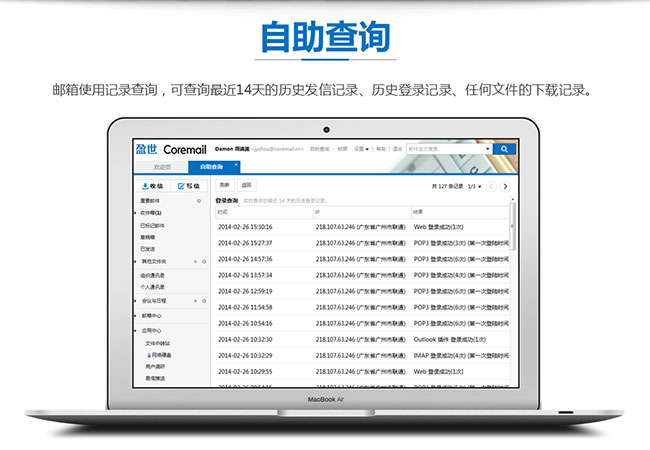Click the 收信 receive mail button

(153, 186)
